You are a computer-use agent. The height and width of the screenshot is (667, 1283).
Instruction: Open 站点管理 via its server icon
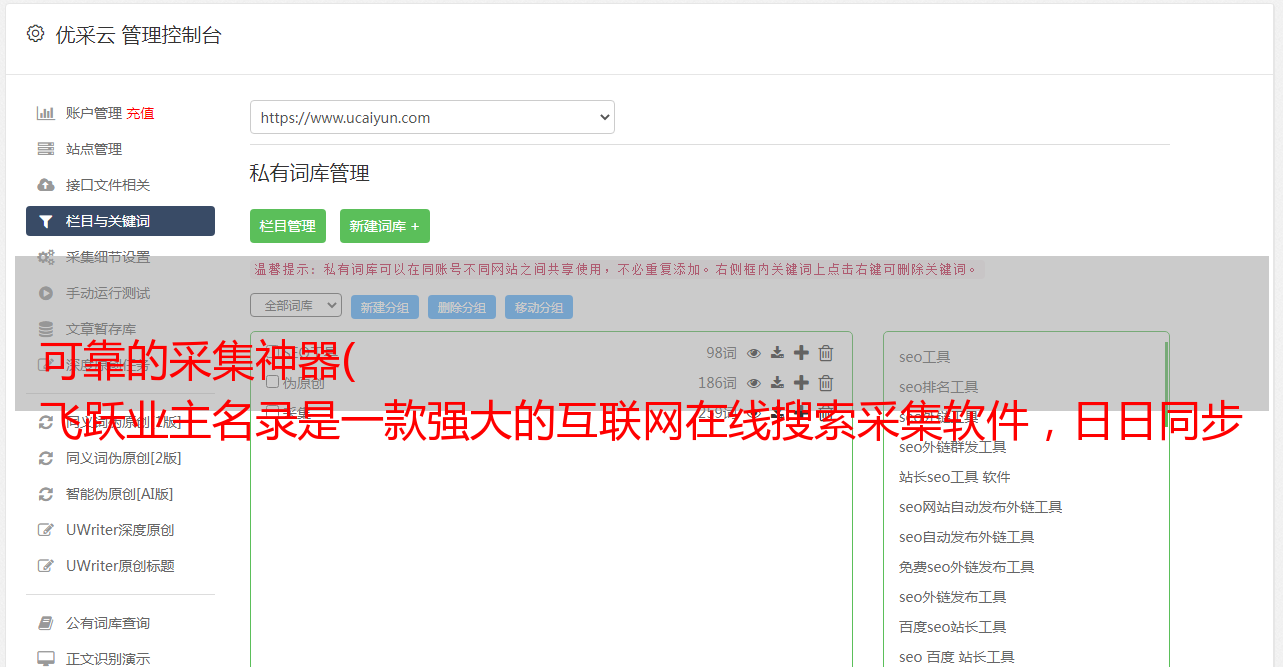pos(46,149)
